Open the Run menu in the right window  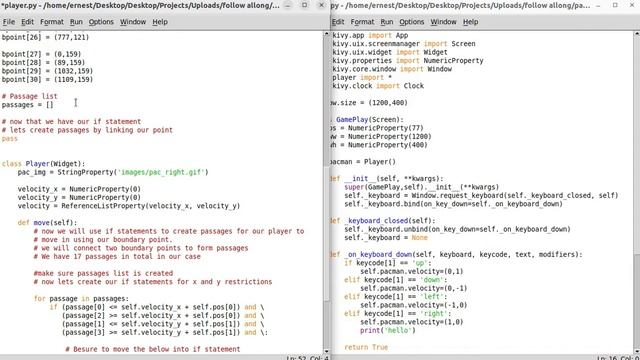[x=387, y=22]
